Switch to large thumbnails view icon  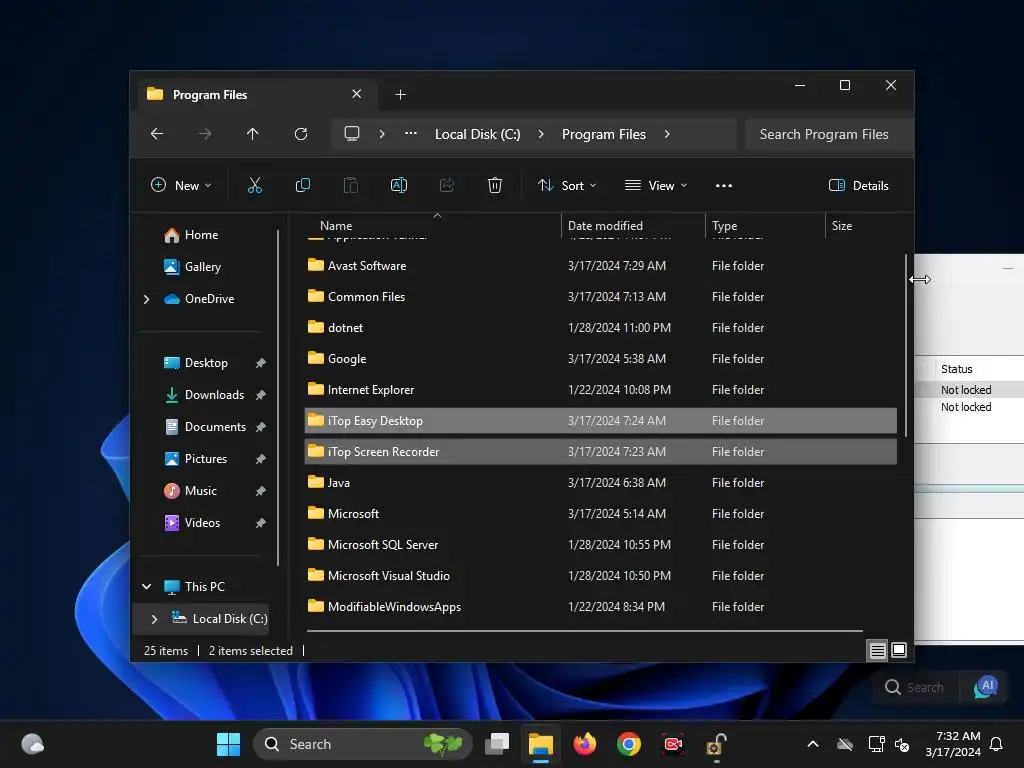pos(899,650)
